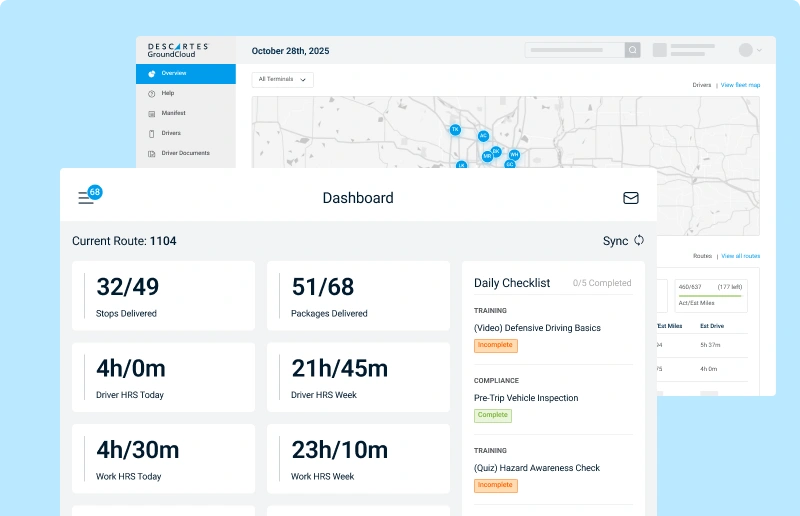Open the View fleet map link
800x516 pixels.
[740, 85]
